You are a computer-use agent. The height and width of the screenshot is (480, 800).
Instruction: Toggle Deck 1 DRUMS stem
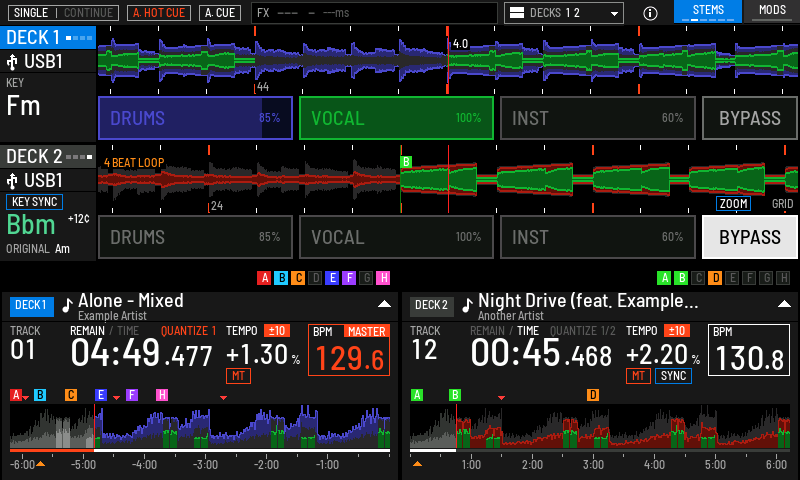[x=195, y=118]
